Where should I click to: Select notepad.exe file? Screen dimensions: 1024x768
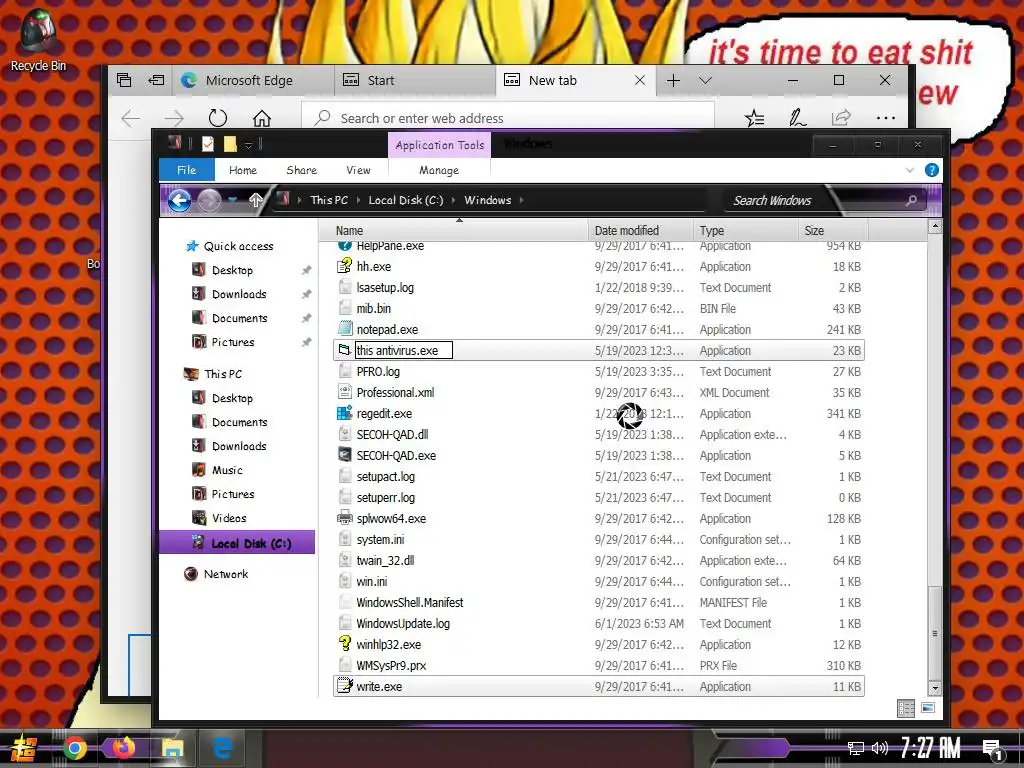(x=387, y=329)
